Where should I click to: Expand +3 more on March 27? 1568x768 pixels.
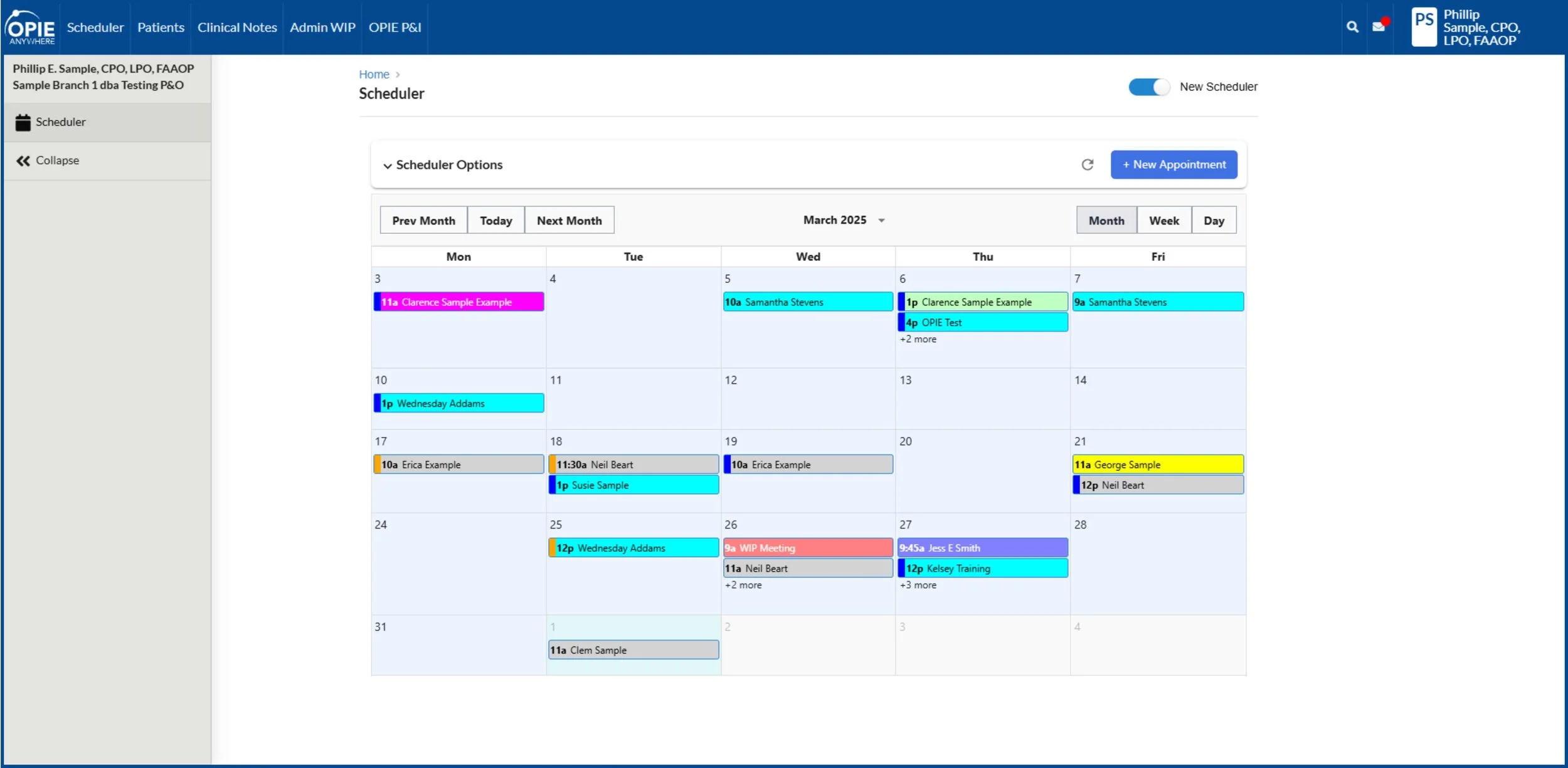[x=918, y=585]
